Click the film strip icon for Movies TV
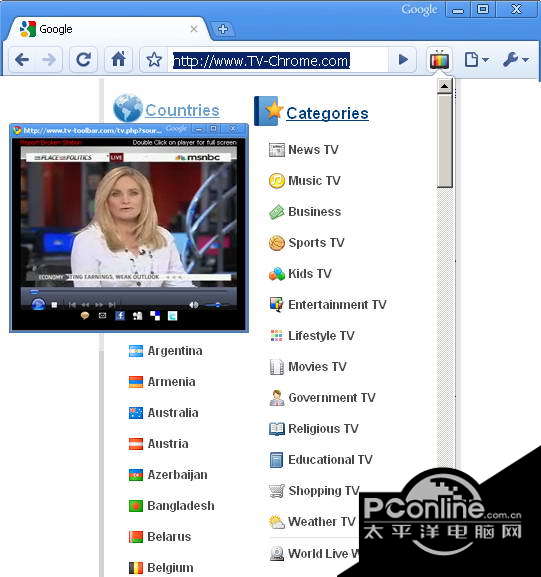This screenshot has height=577, width=541. [276, 367]
